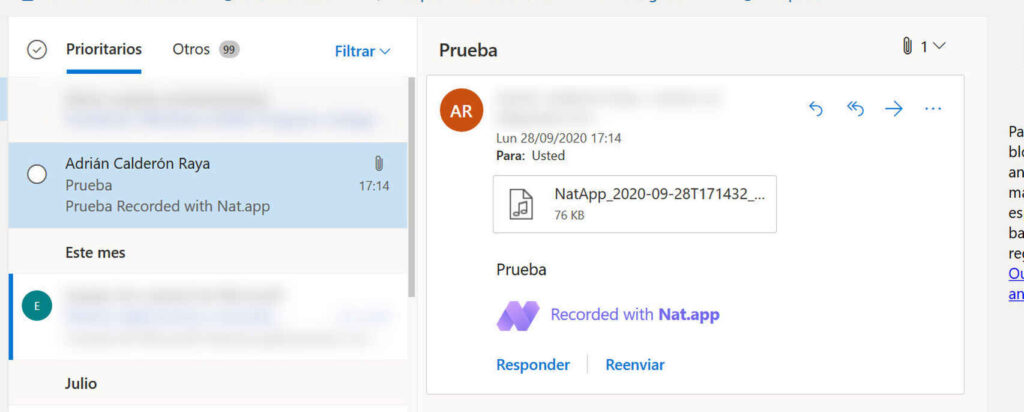Click the Reply All double-arrow icon
This screenshot has width=1024, height=412.
(x=855, y=109)
